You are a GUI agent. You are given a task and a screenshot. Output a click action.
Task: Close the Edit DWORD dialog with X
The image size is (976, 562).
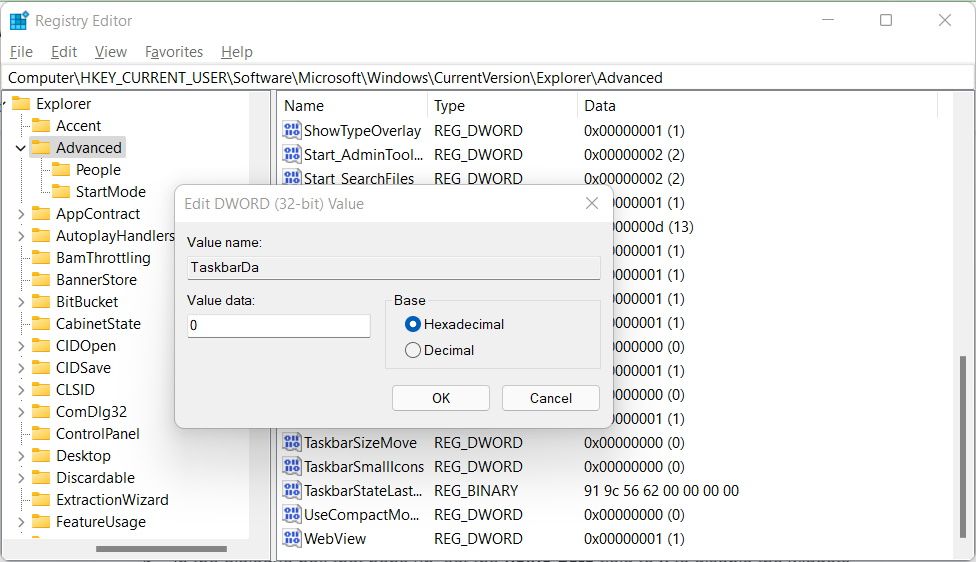pos(592,203)
